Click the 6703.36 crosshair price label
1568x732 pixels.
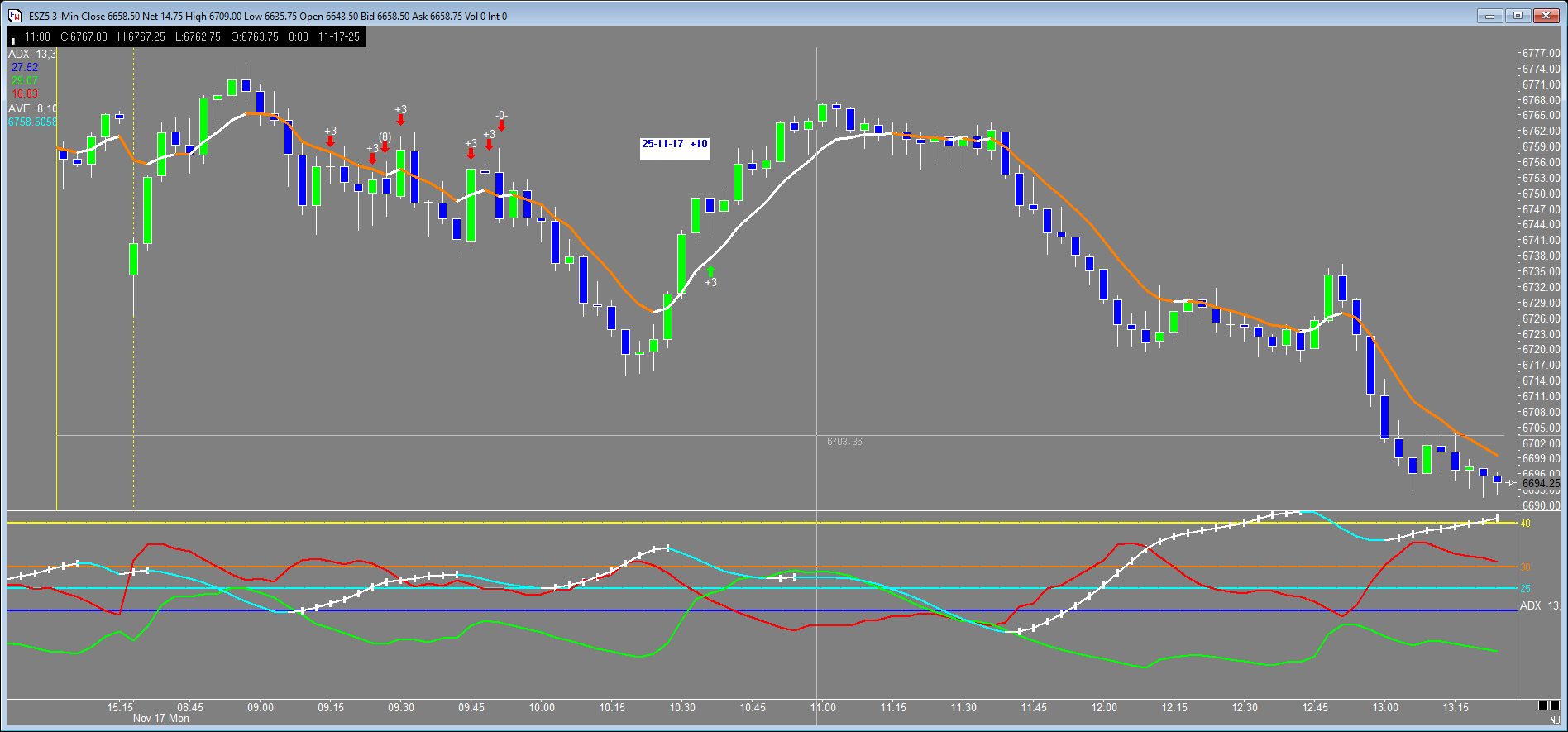pos(844,442)
